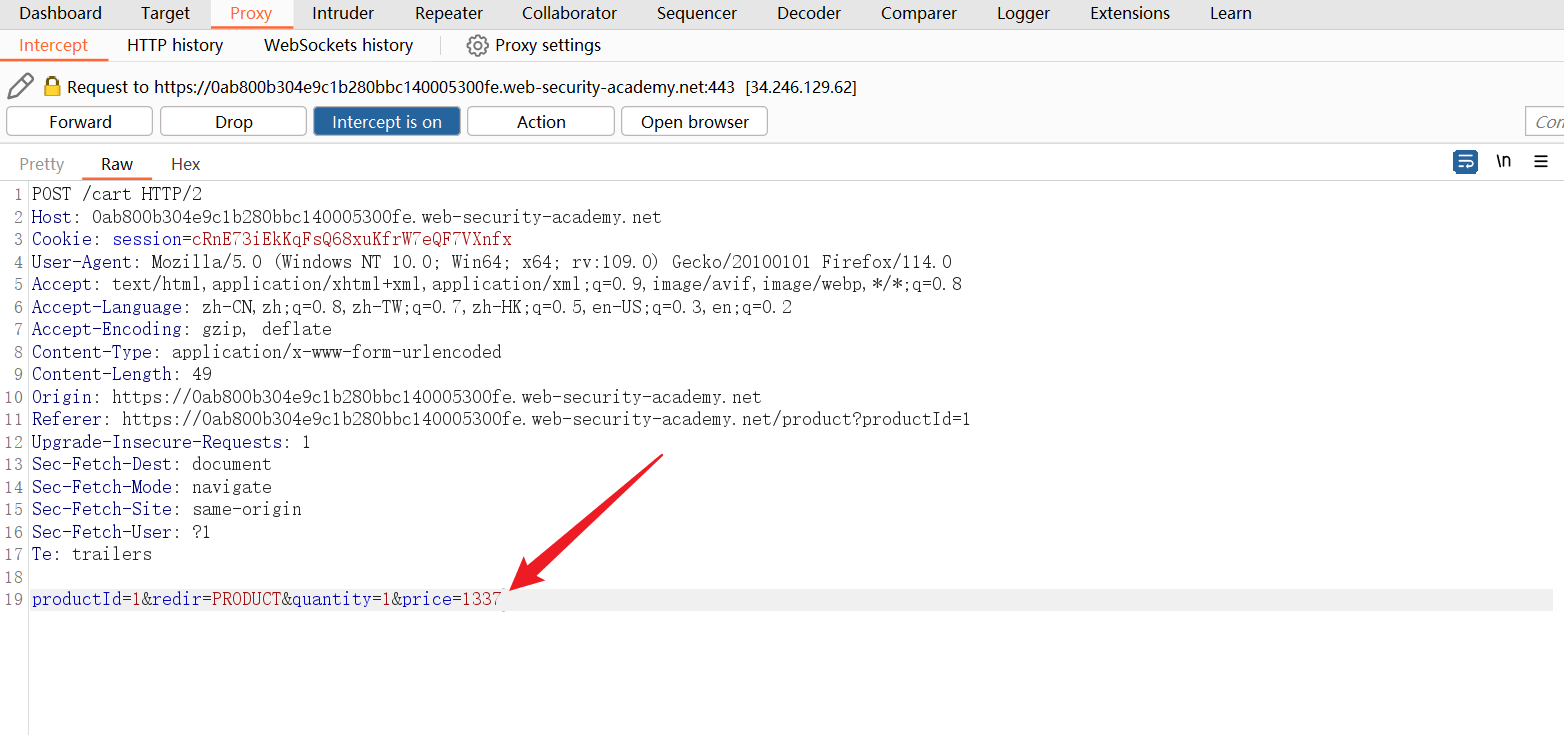Turn off the Intercept is on toggle
The image size is (1564, 735).
[x=386, y=122]
